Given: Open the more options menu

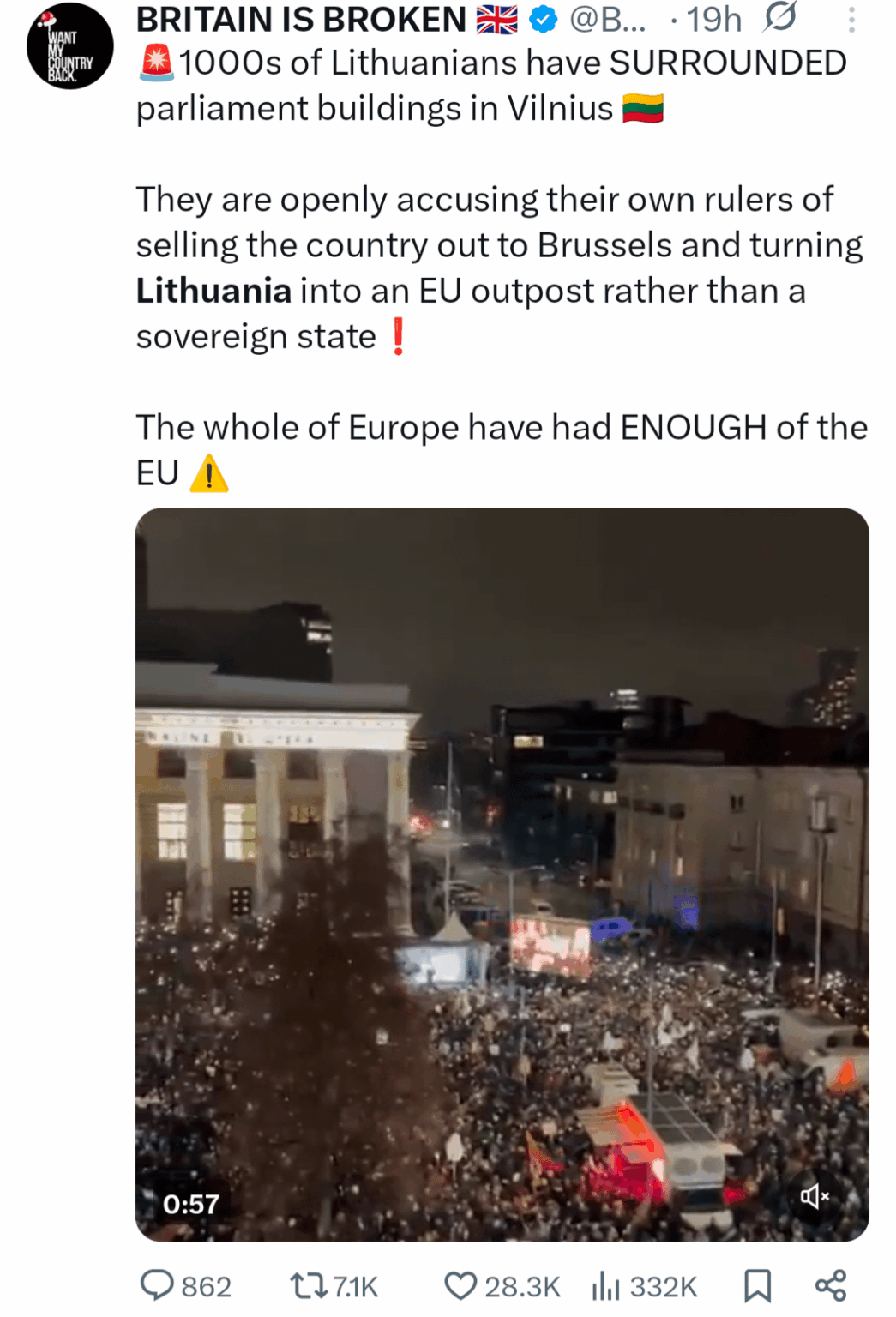Looking at the screenshot, I should pyautogui.click(x=851, y=19).
